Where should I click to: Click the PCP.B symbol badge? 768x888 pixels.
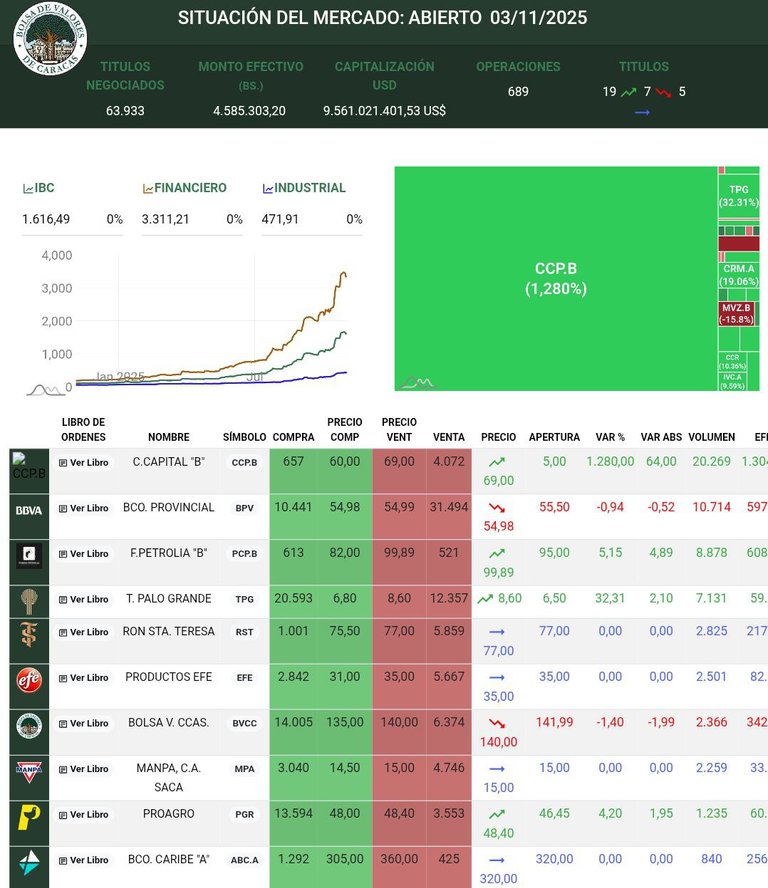click(x=244, y=554)
